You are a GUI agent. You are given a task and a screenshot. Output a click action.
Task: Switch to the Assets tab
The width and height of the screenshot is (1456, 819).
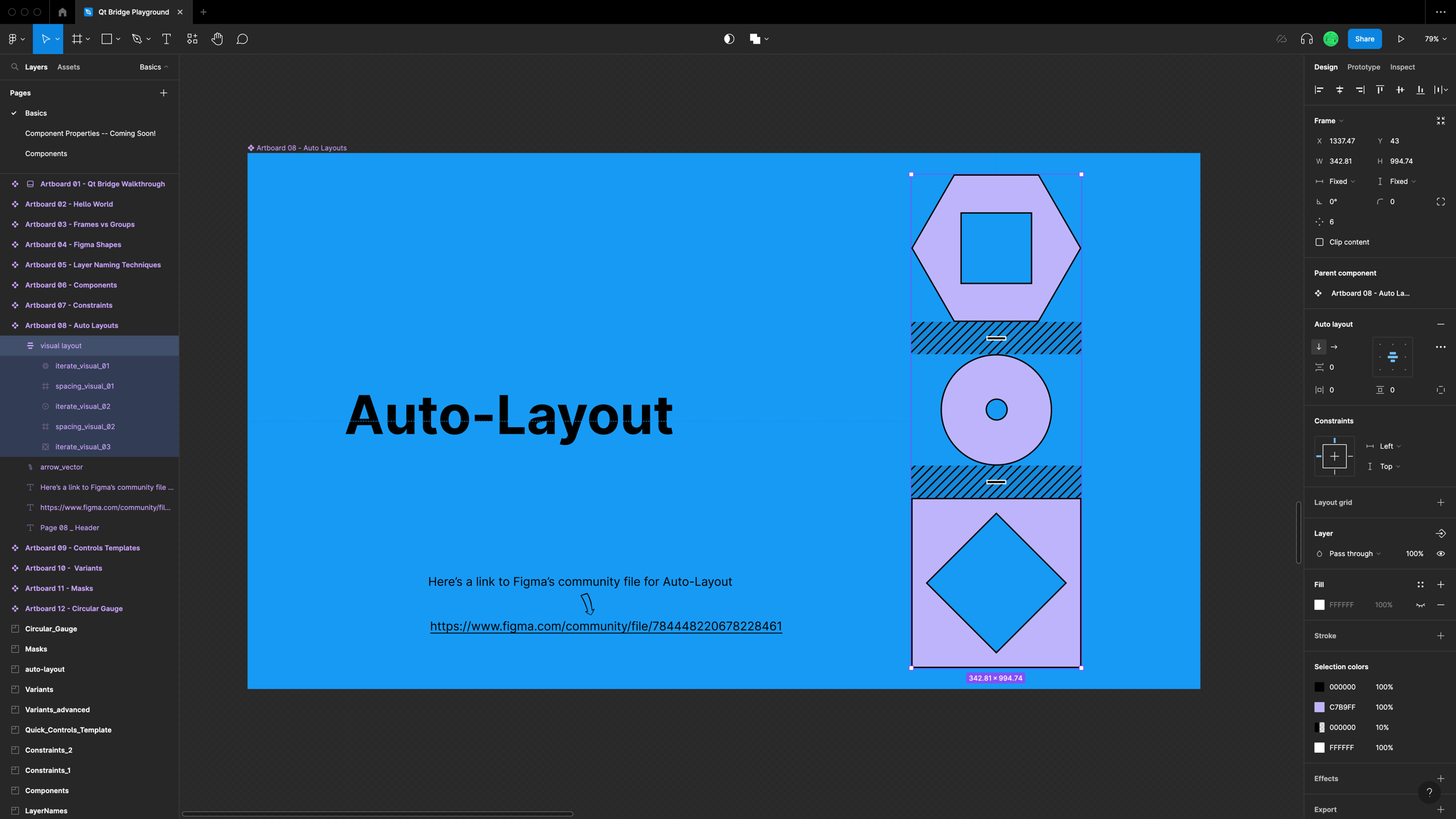click(x=68, y=67)
